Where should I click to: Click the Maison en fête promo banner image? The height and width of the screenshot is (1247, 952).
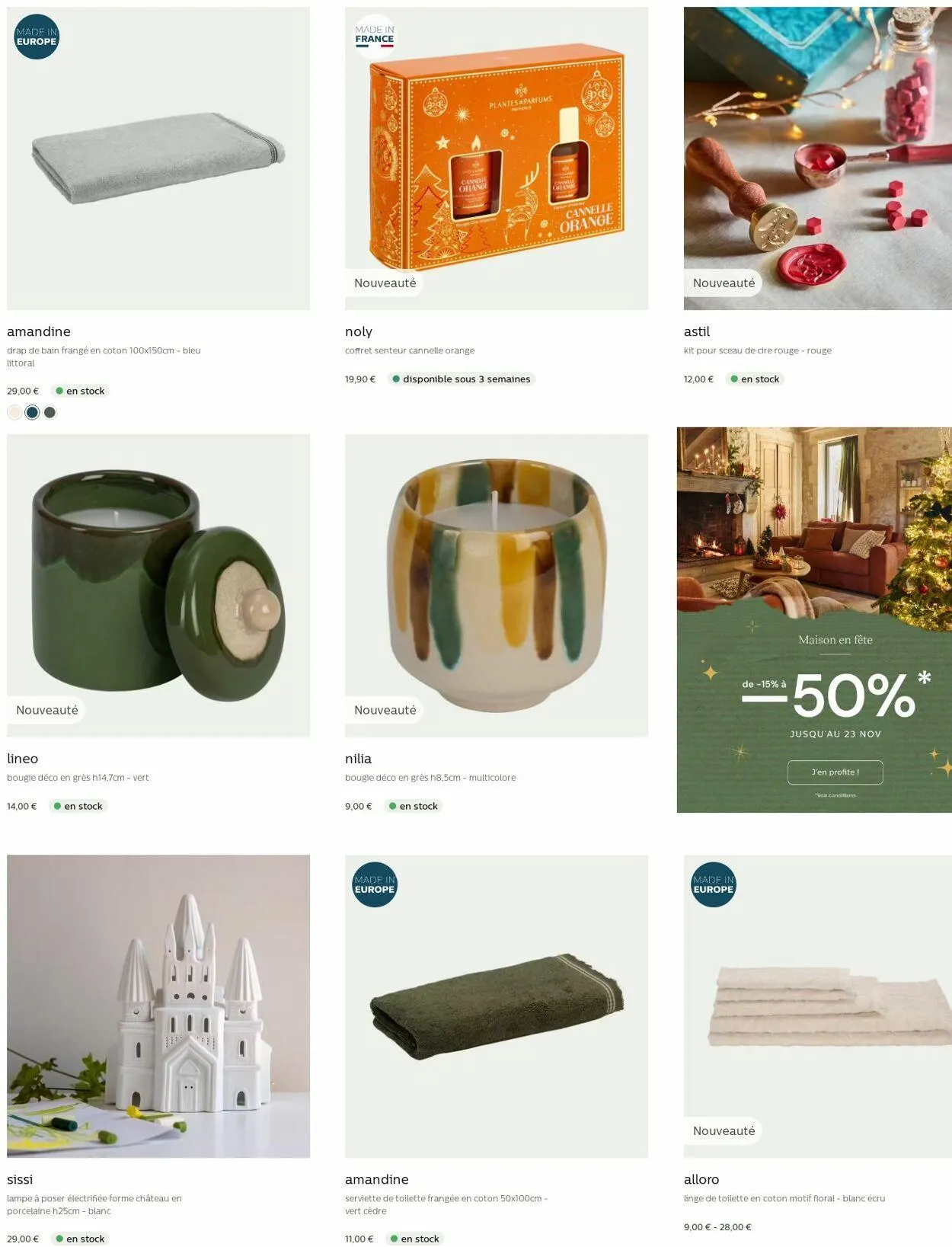click(x=814, y=619)
